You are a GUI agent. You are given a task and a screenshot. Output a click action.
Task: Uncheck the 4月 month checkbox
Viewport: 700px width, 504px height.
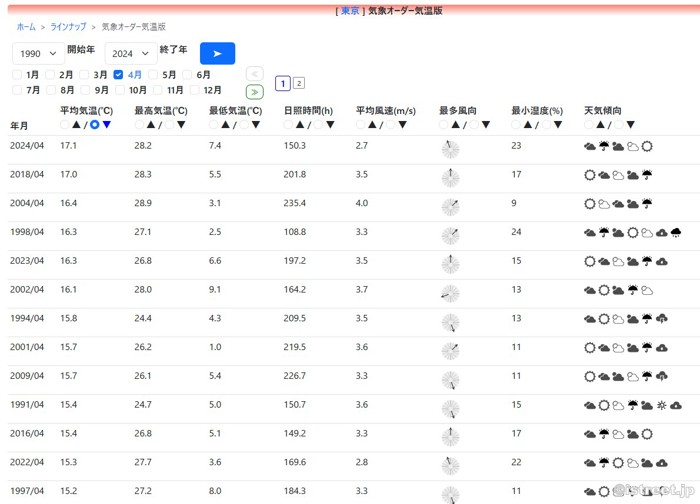coord(118,75)
